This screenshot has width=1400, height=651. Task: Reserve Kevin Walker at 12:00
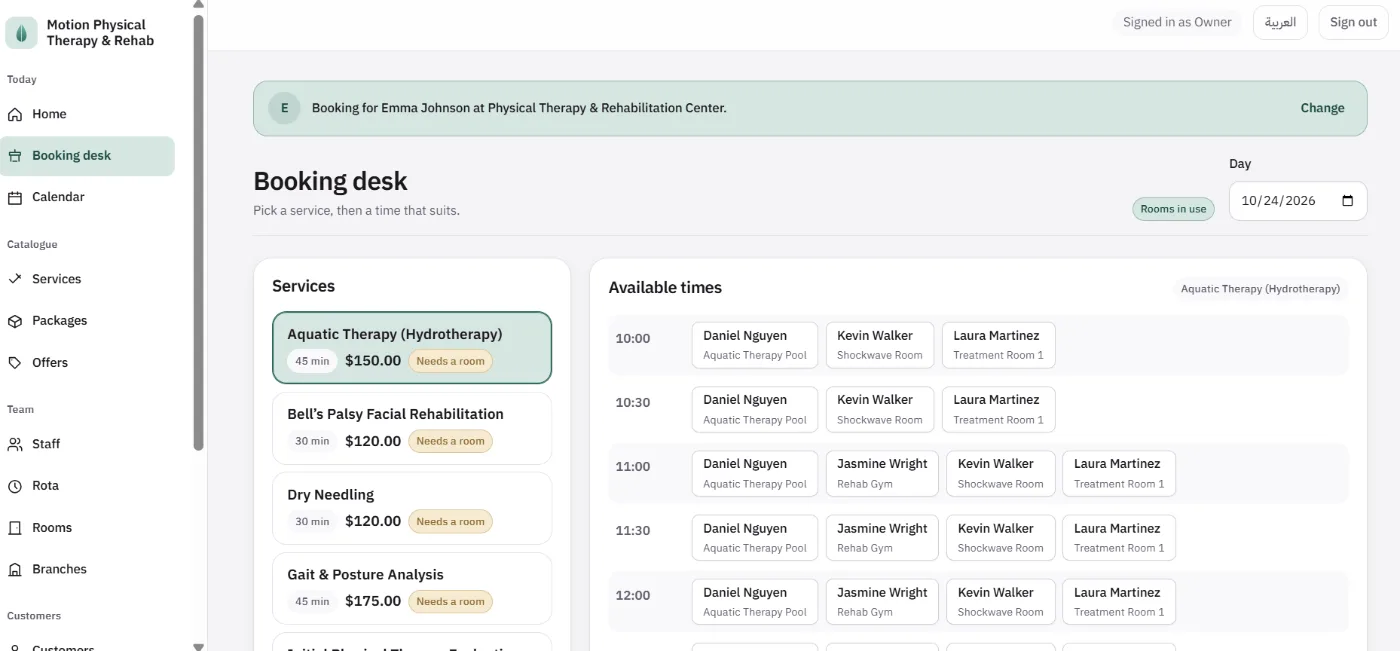(1000, 602)
